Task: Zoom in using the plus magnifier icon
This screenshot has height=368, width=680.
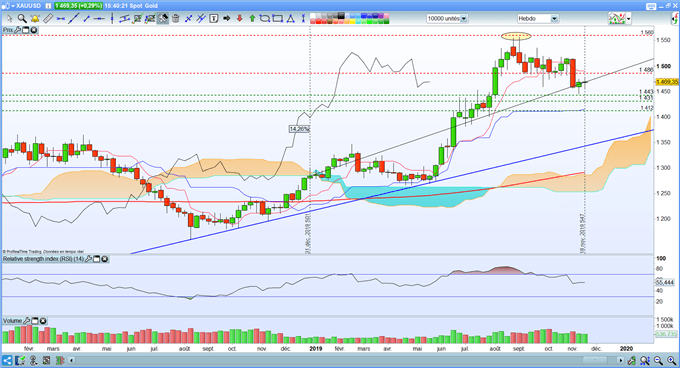Action: [671, 360]
